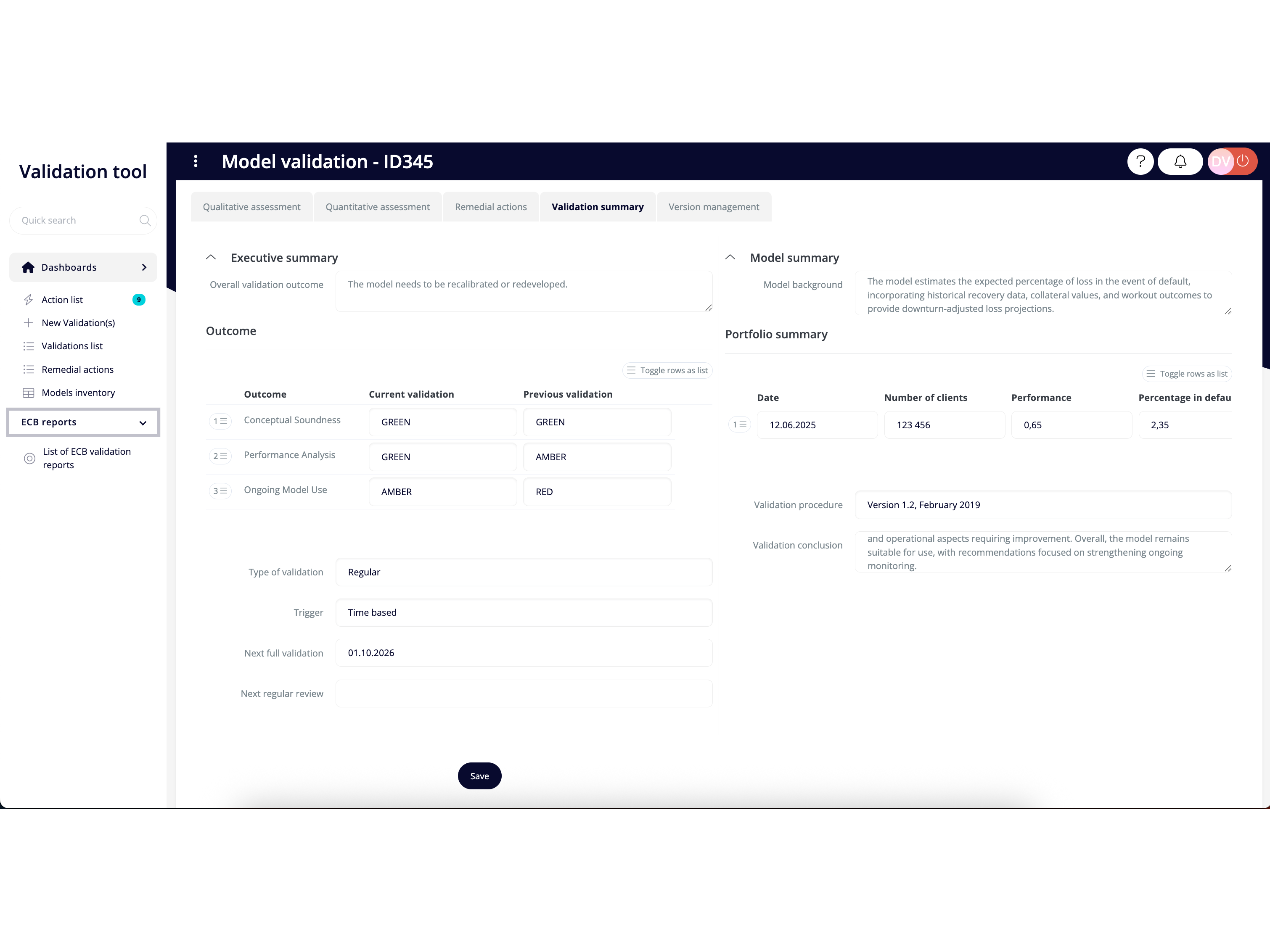1270x952 pixels.
Task: Toggle rows as list in Portfolio summary
Action: pyautogui.click(x=1187, y=374)
